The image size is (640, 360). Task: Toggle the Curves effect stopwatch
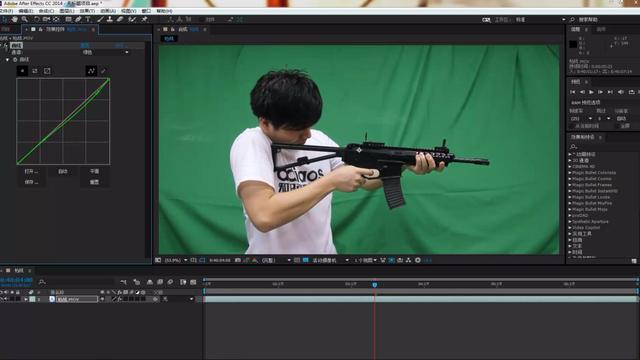(15, 60)
